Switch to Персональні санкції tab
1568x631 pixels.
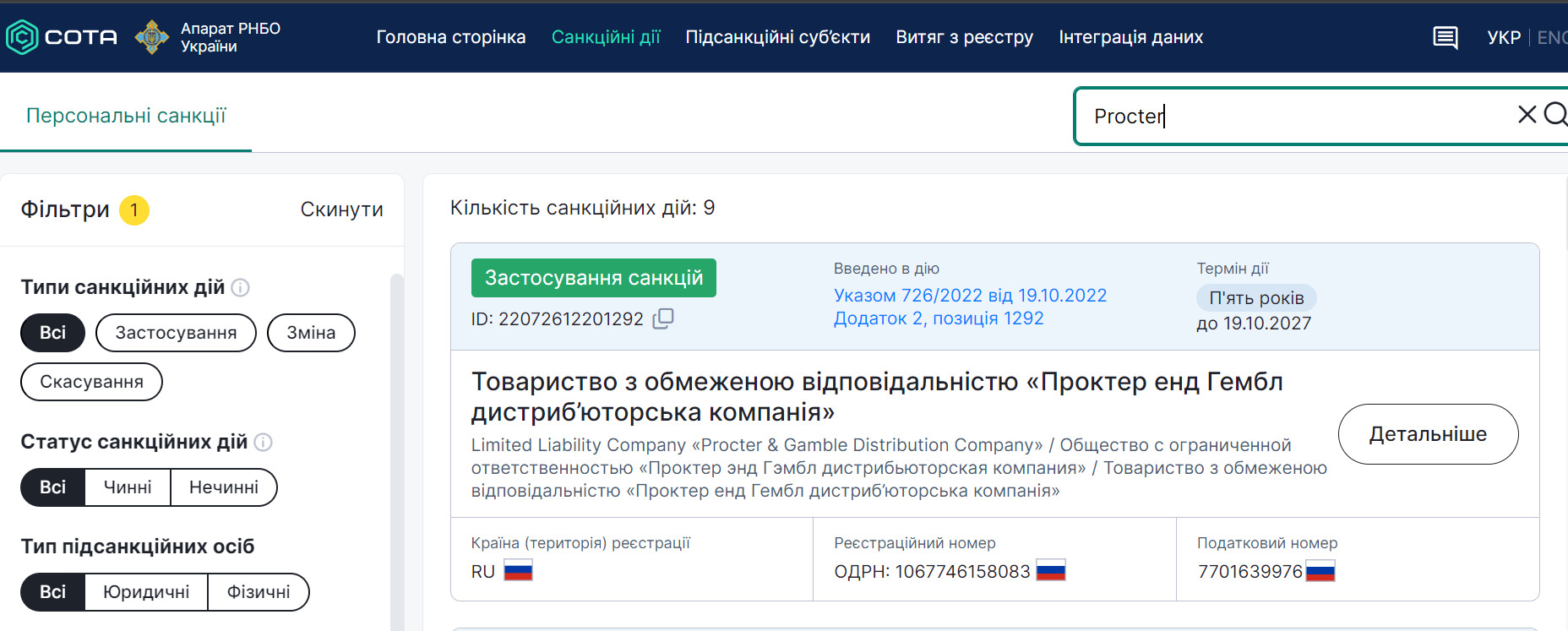click(x=126, y=116)
